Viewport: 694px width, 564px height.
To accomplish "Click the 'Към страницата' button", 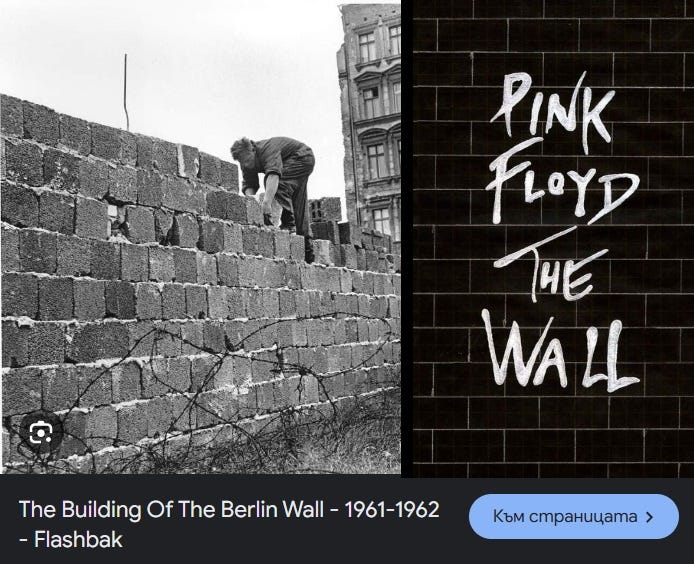I will [574, 516].
